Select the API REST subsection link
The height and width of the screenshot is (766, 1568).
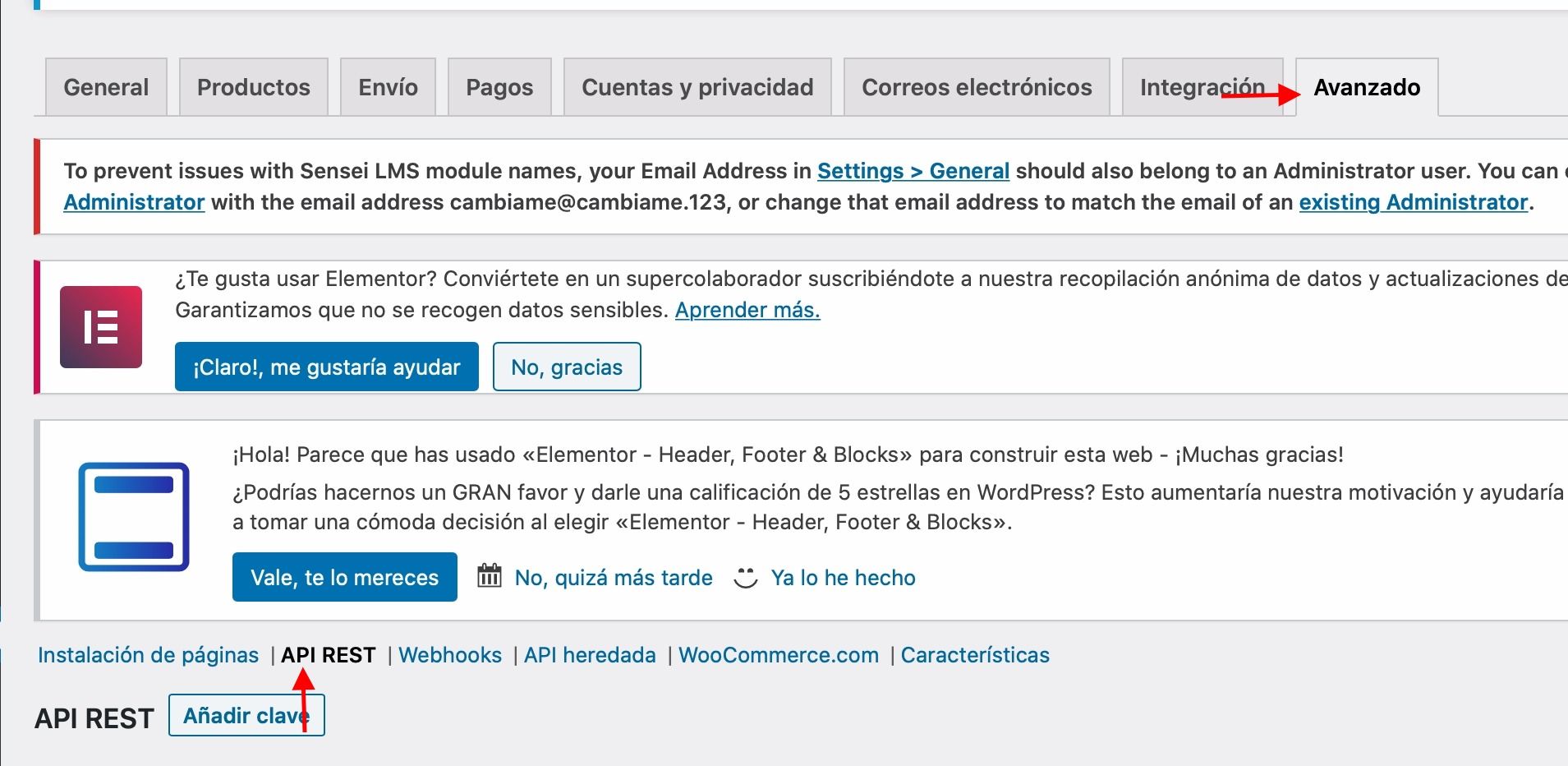pyautogui.click(x=329, y=655)
